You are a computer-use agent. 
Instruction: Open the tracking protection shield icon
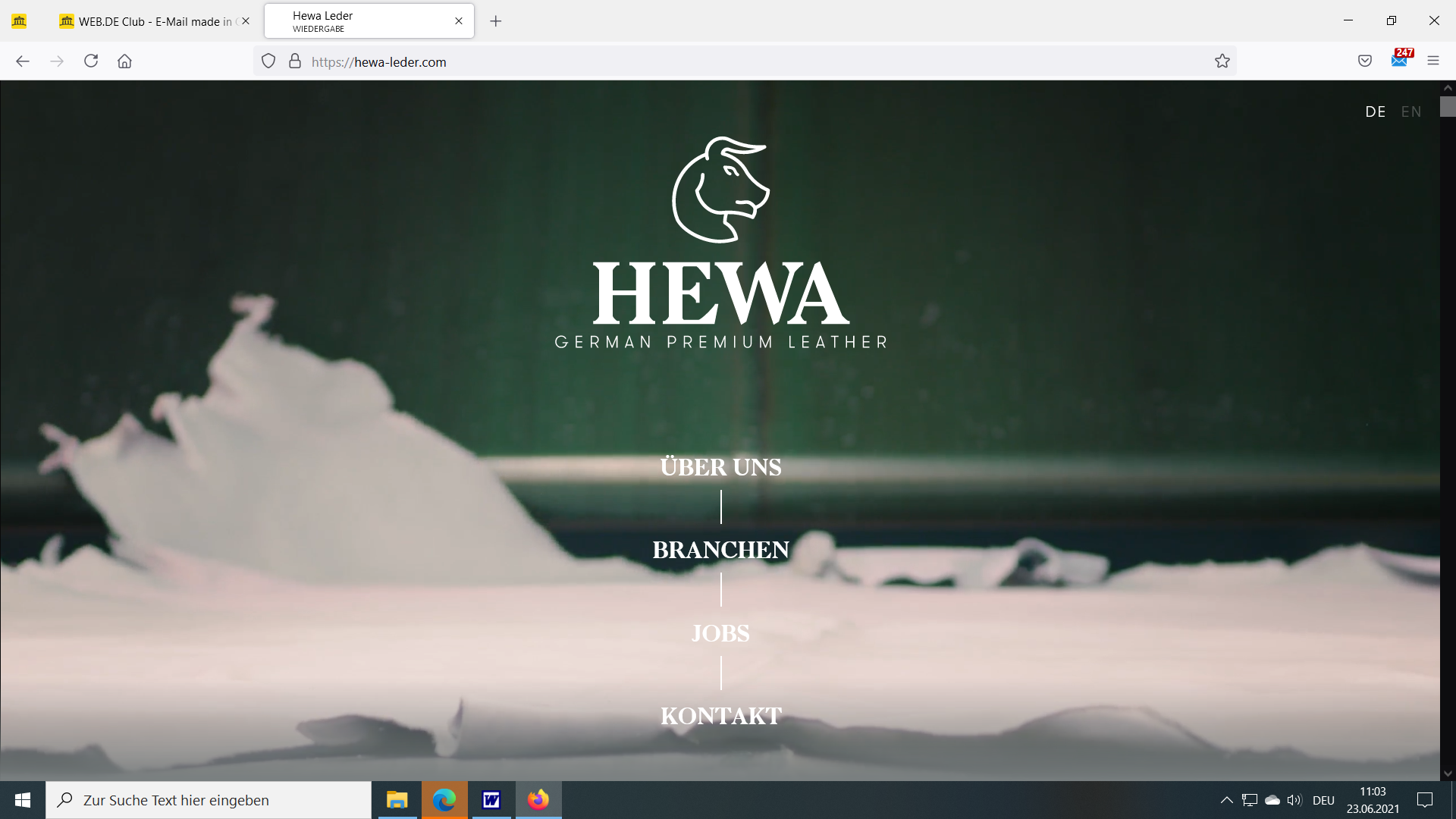(x=268, y=61)
